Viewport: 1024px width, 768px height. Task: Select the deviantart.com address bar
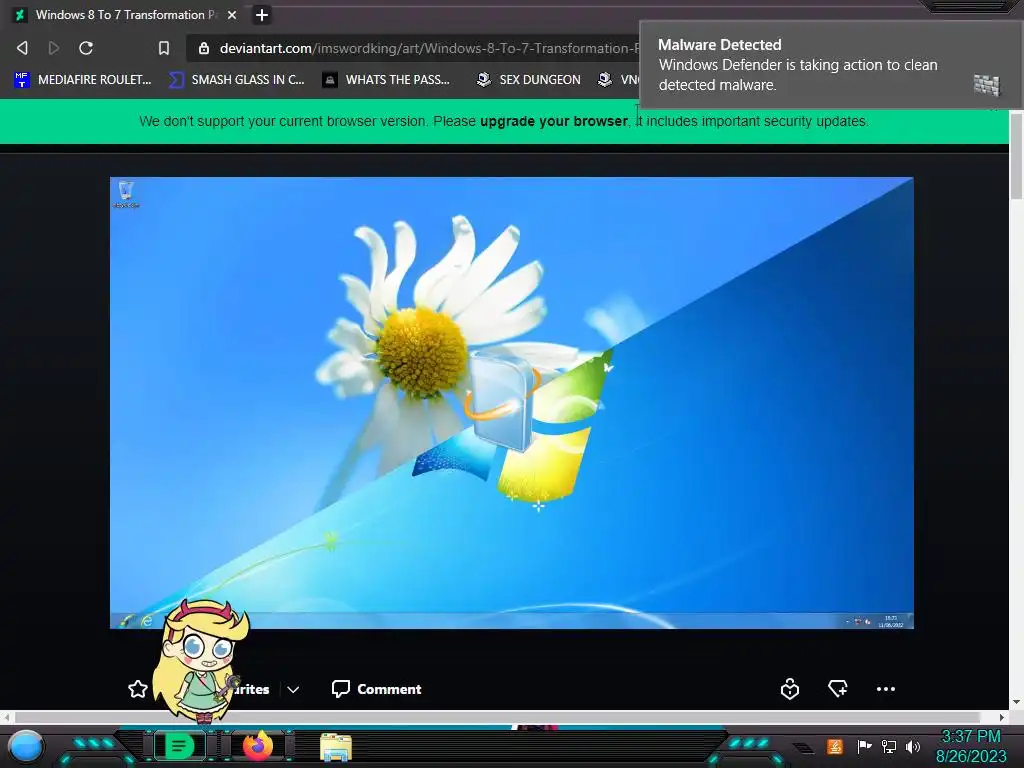pos(418,48)
